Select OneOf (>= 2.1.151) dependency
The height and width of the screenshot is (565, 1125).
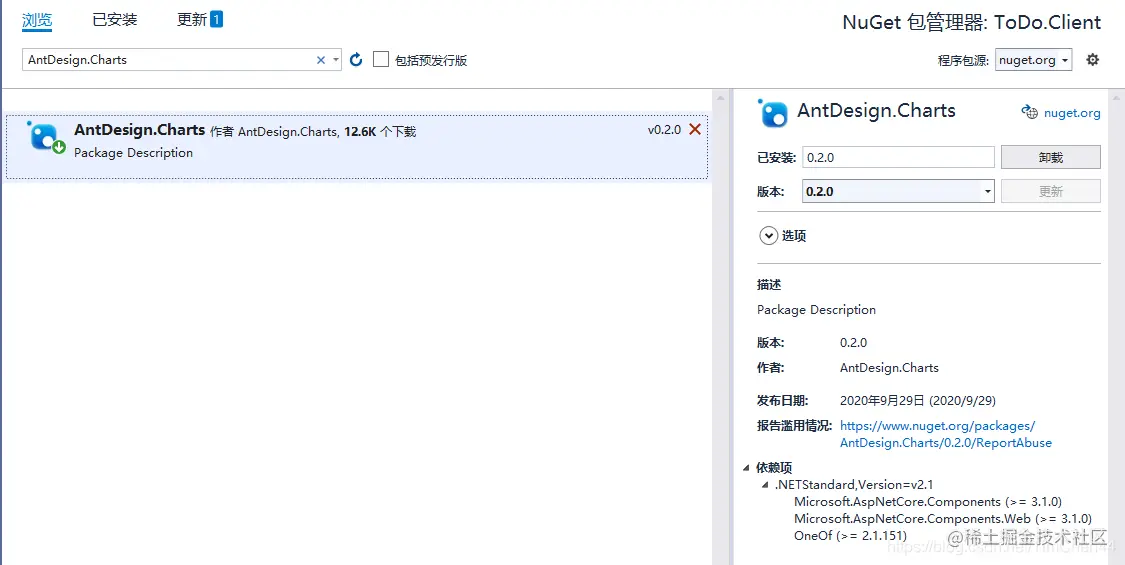850,536
